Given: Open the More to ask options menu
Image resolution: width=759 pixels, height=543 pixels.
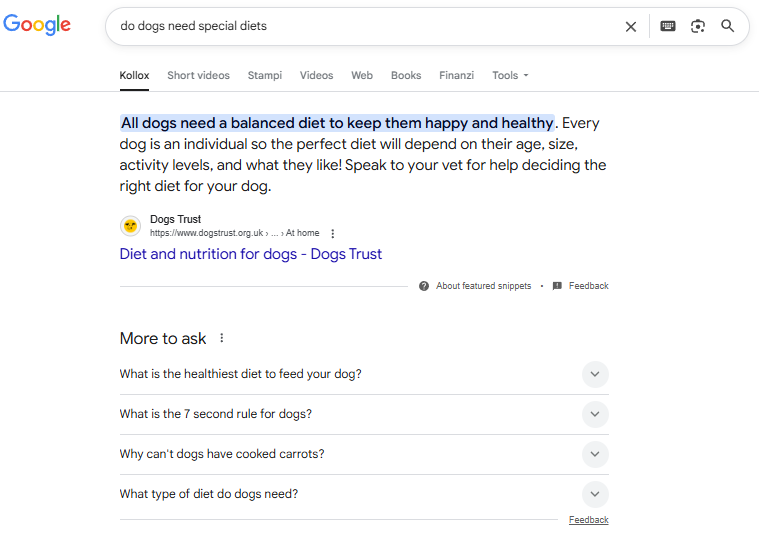Looking at the screenshot, I should [222, 338].
